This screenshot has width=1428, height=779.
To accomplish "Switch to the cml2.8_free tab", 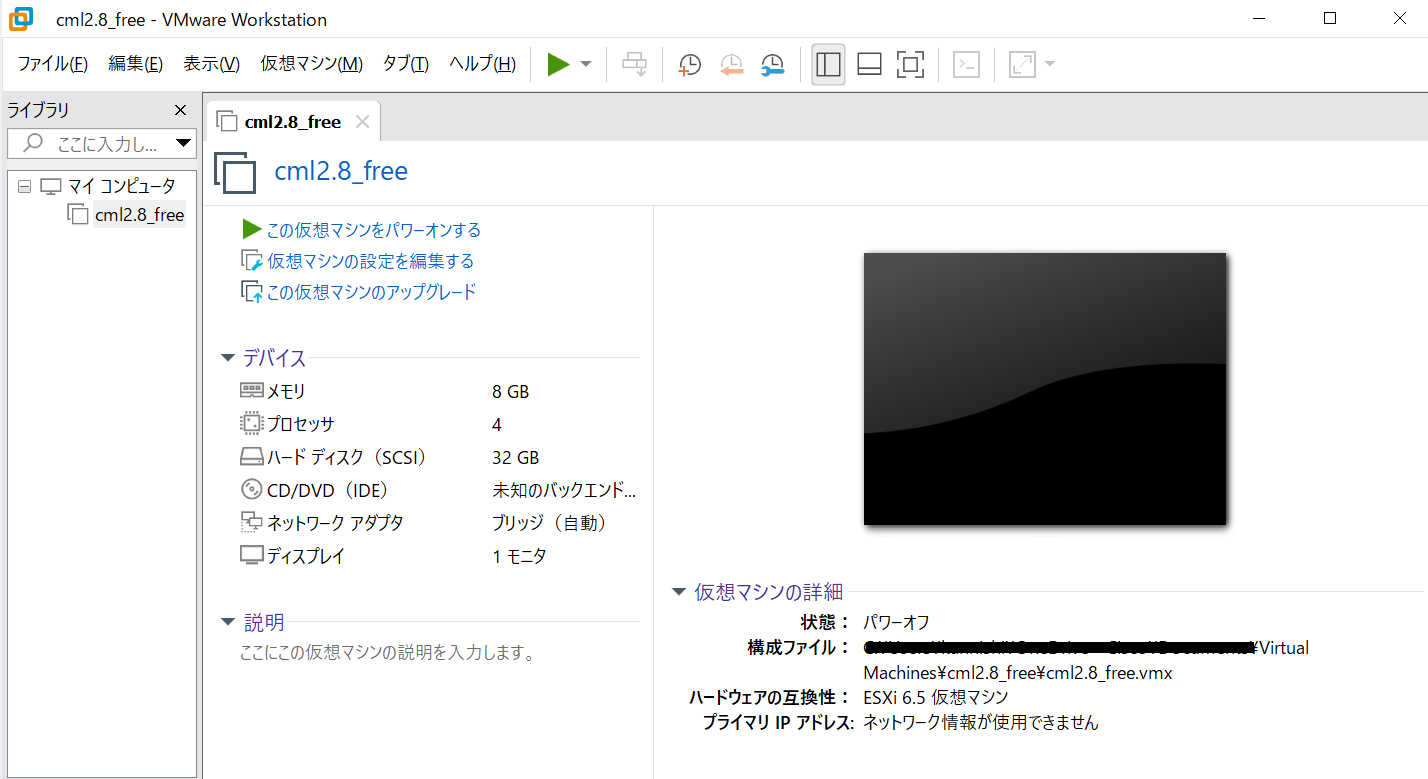I will coord(289,120).
